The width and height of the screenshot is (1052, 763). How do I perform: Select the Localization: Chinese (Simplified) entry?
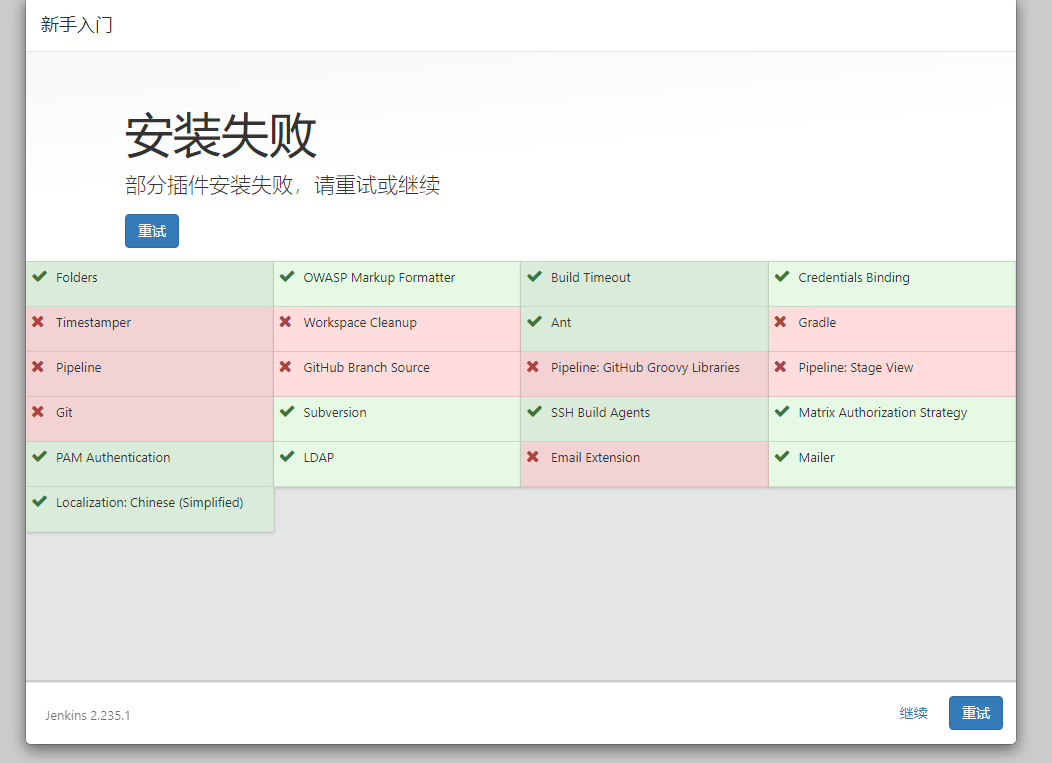point(149,508)
